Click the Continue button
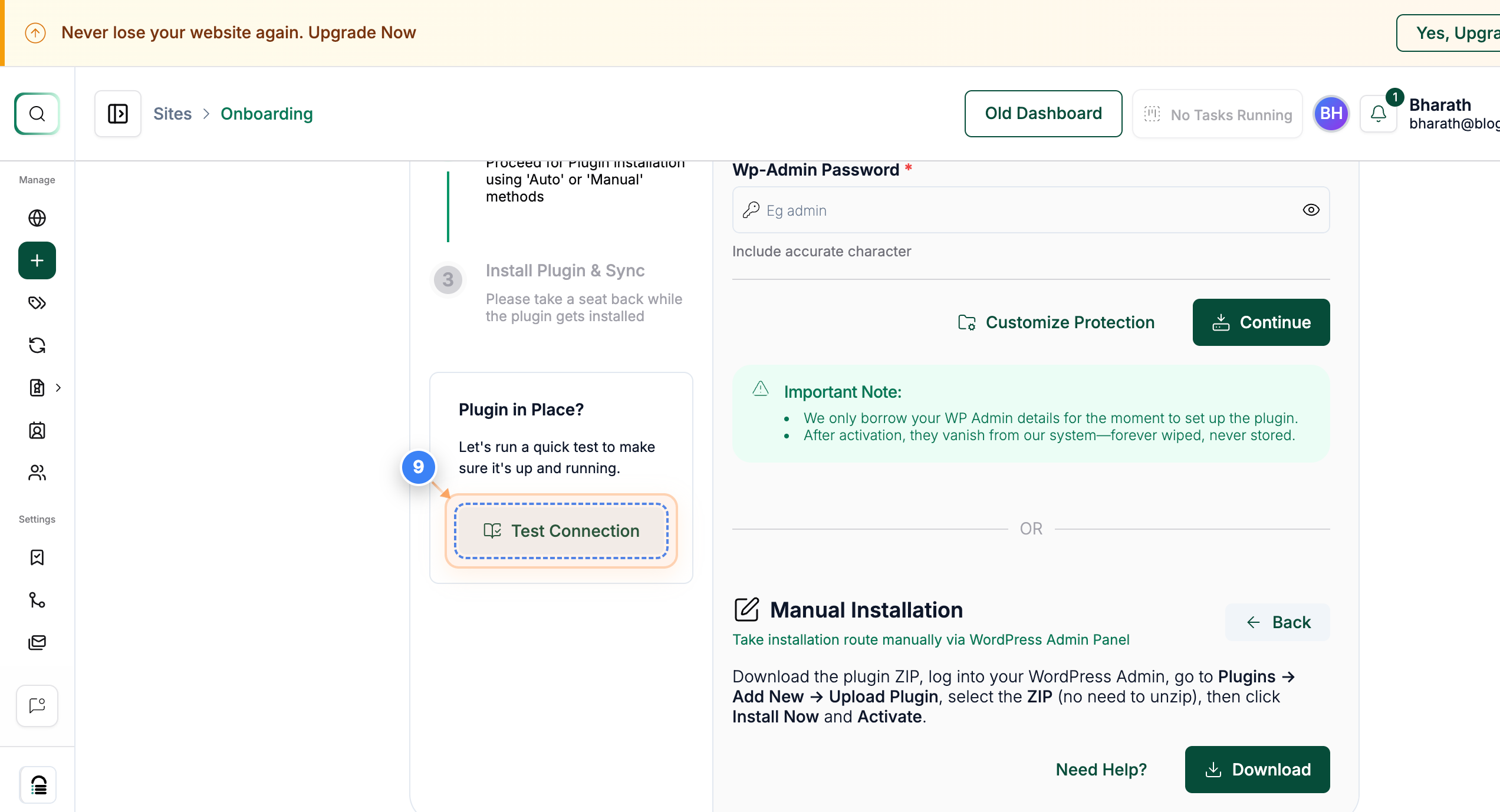The image size is (1500, 812). (1261, 322)
